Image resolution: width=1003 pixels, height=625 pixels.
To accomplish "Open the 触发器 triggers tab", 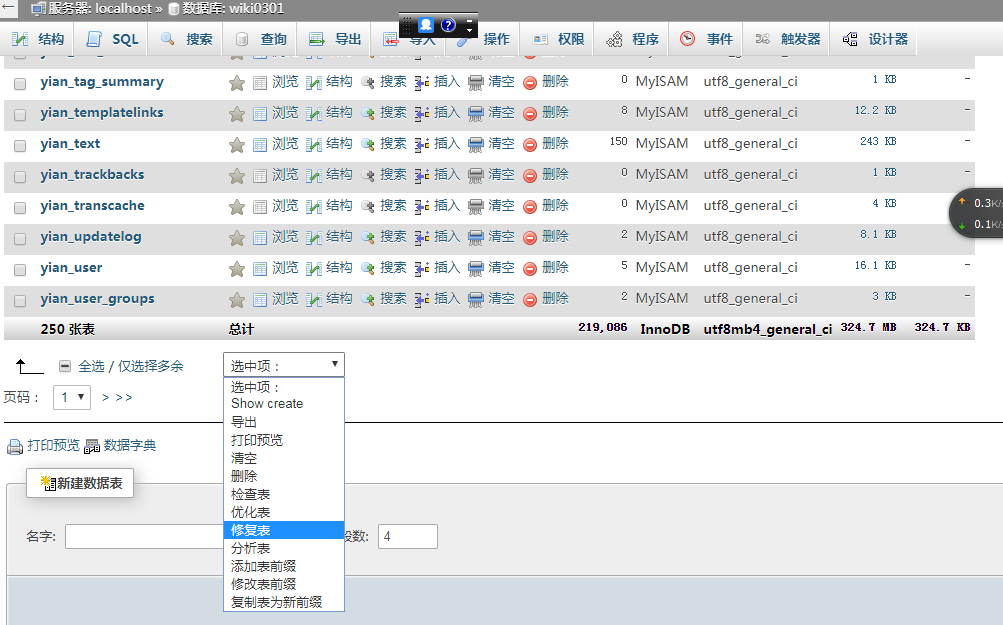I will pyautogui.click(x=787, y=39).
